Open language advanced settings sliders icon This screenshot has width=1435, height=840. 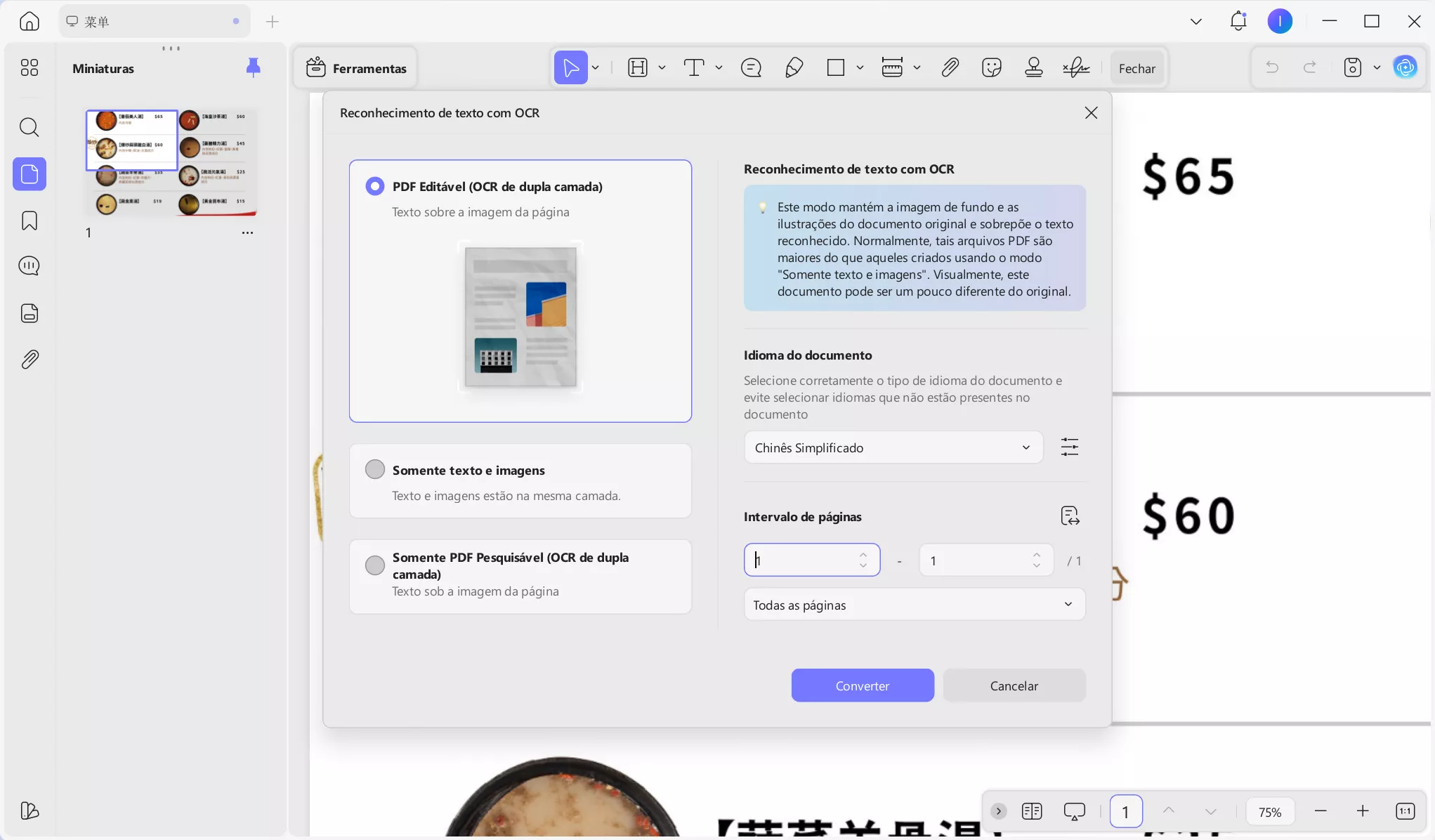pos(1069,447)
